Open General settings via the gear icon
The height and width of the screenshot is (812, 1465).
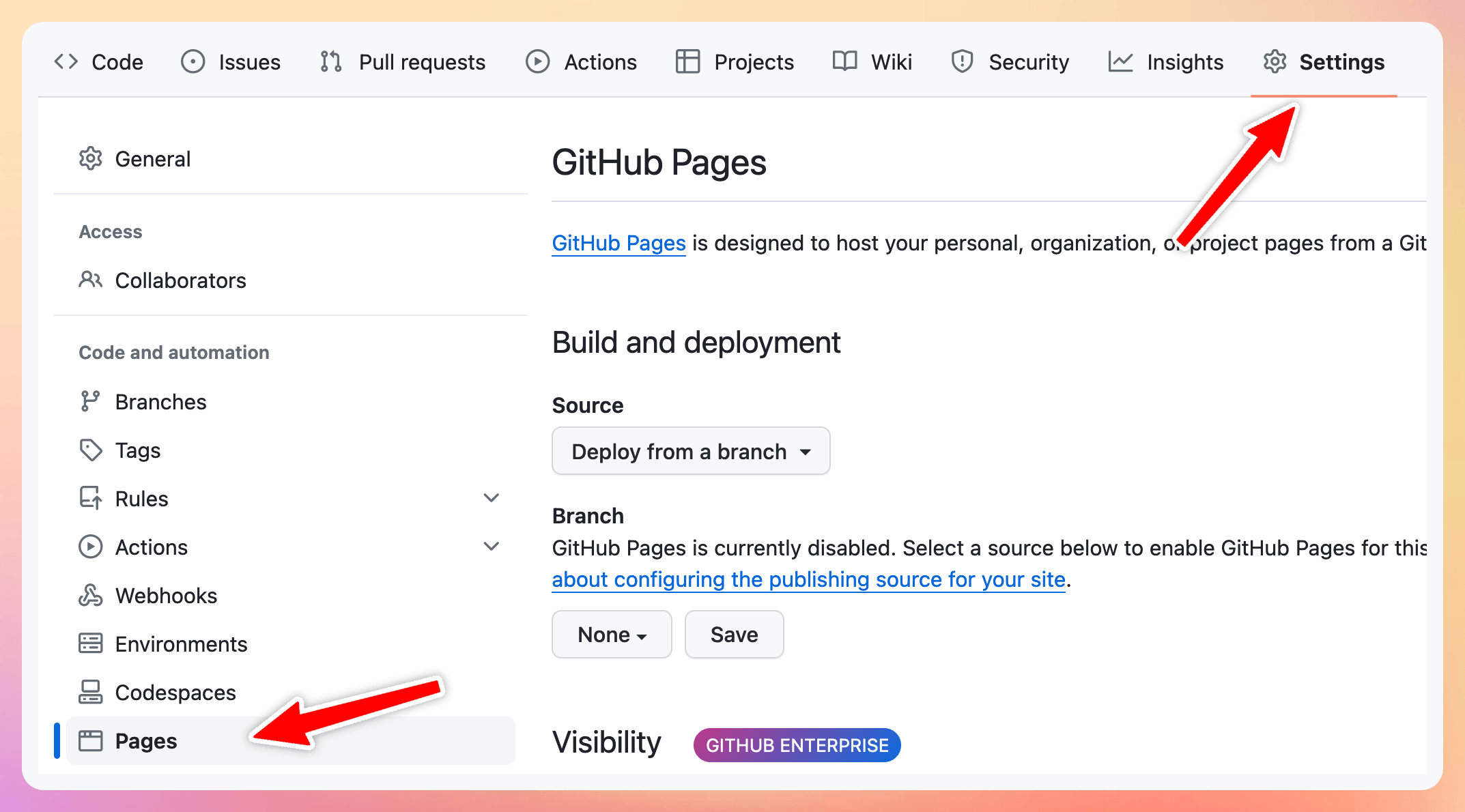pyautogui.click(x=89, y=158)
